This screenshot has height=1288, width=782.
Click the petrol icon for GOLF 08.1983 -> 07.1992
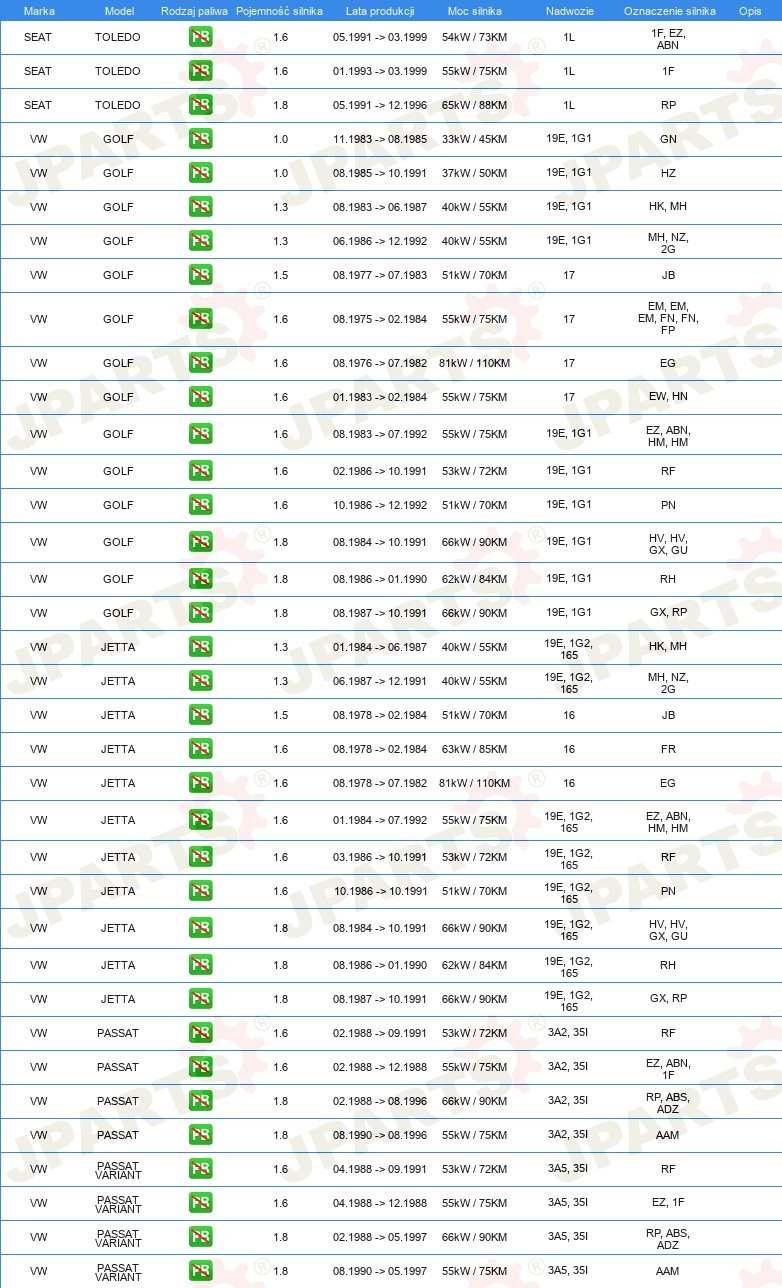[200, 434]
